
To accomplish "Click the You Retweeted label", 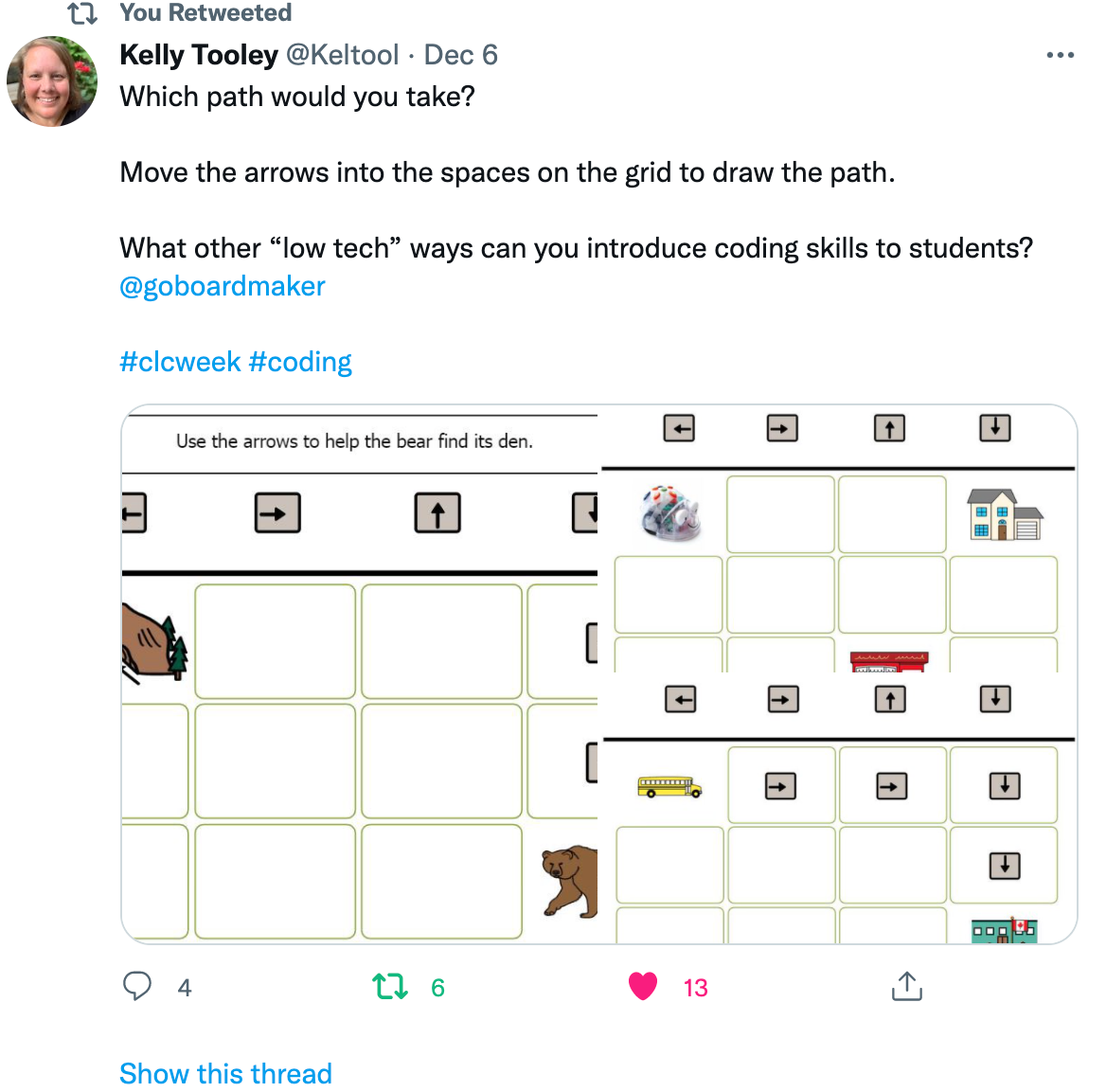I will [x=205, y=12].
